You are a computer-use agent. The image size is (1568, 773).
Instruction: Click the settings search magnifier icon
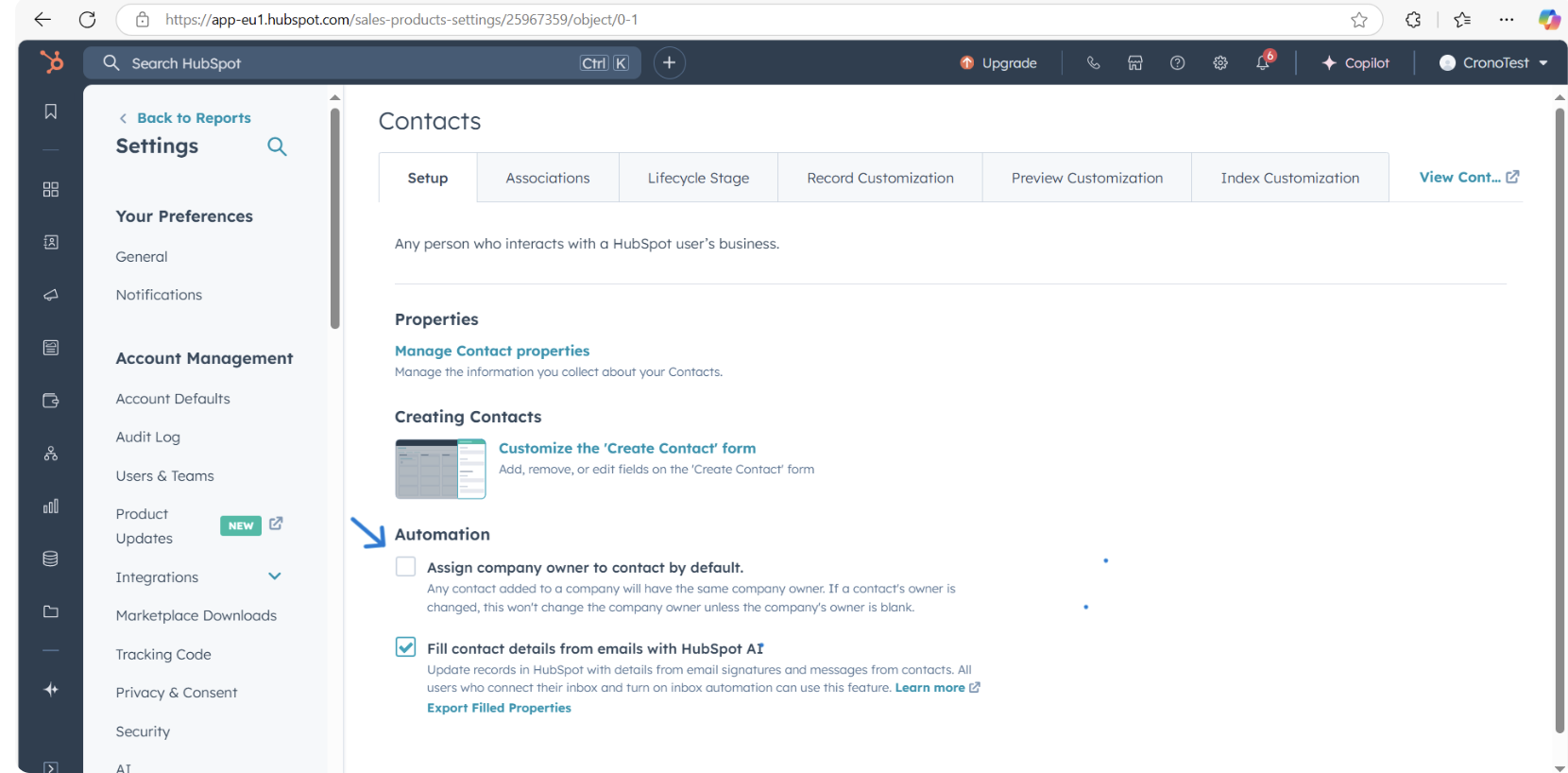coord(277,146)
